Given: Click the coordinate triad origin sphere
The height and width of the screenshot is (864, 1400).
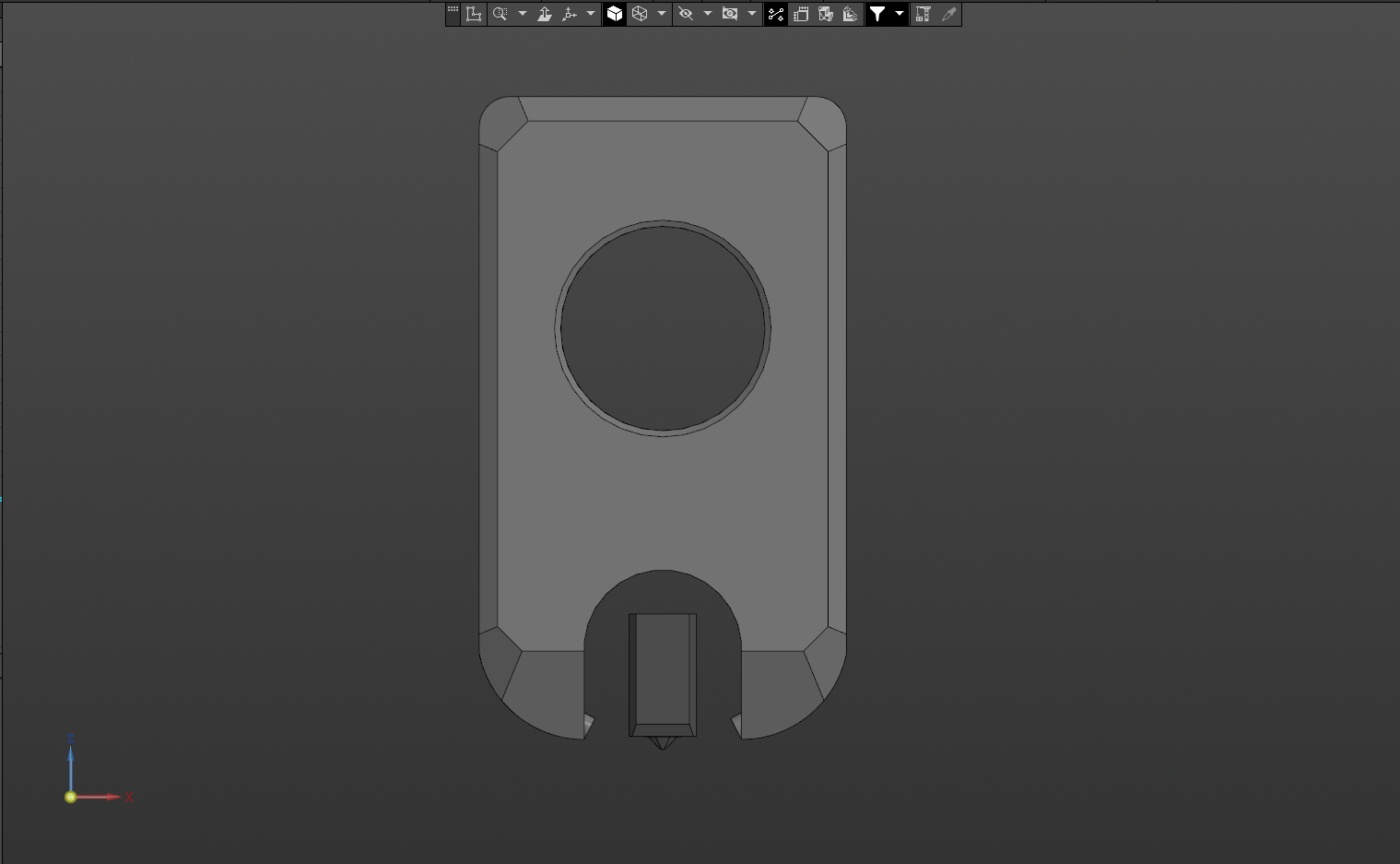Looking at the screenshot, I should pos(70,797).
